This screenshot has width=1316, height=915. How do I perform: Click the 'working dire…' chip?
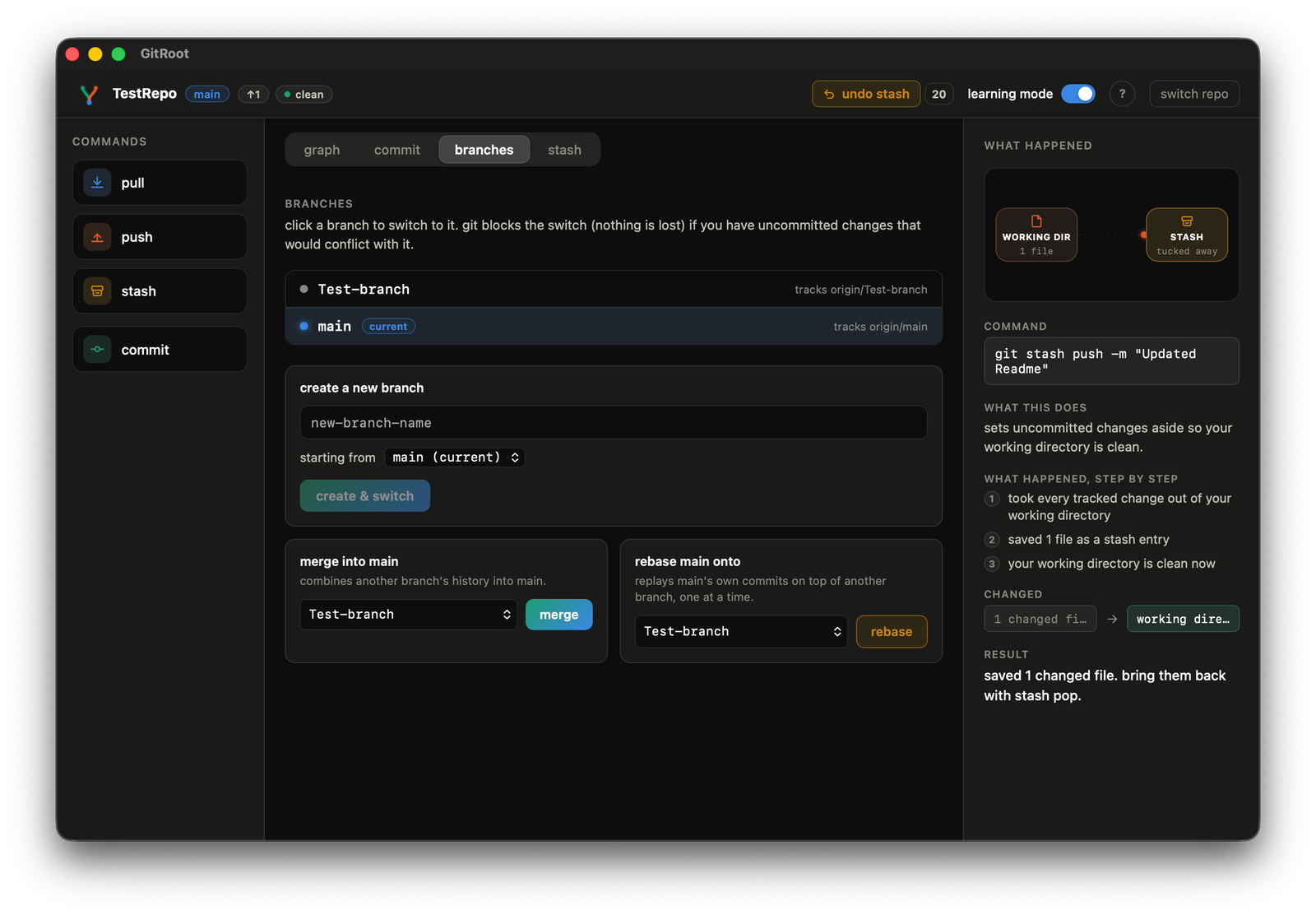(1183, 619)
